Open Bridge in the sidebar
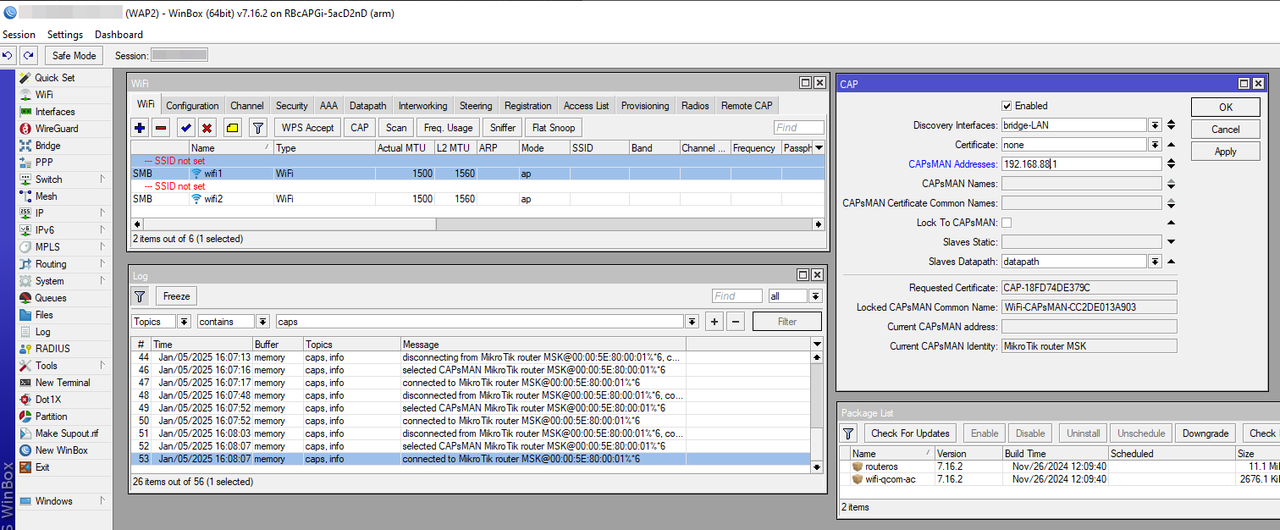 tap(47, 146)
